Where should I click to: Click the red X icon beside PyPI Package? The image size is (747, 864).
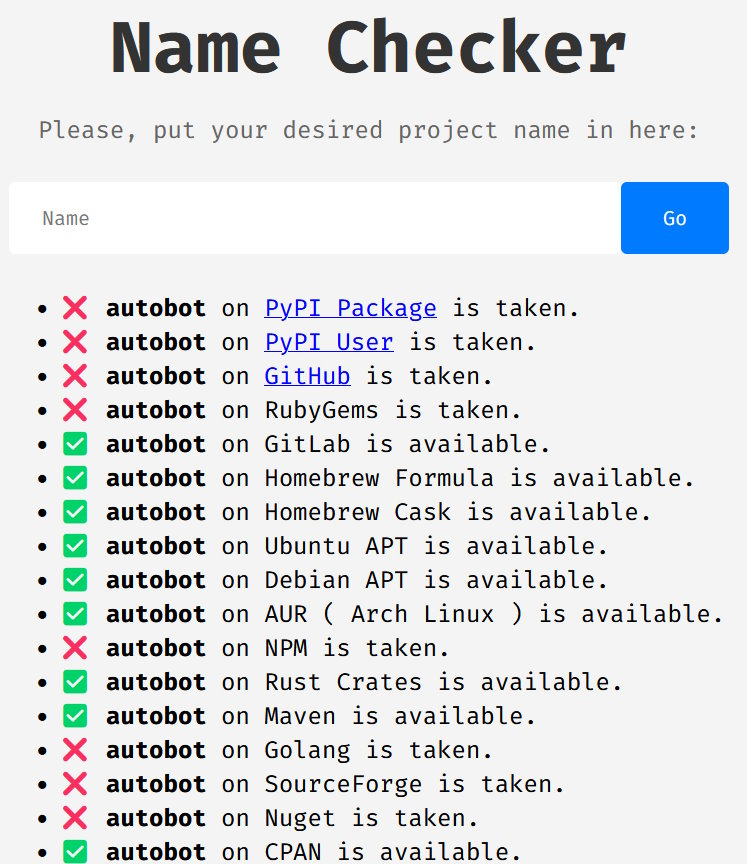75,308
